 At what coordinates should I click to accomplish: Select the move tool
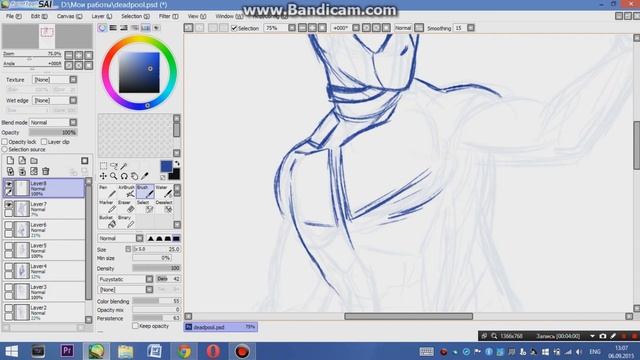click(103, 176)
